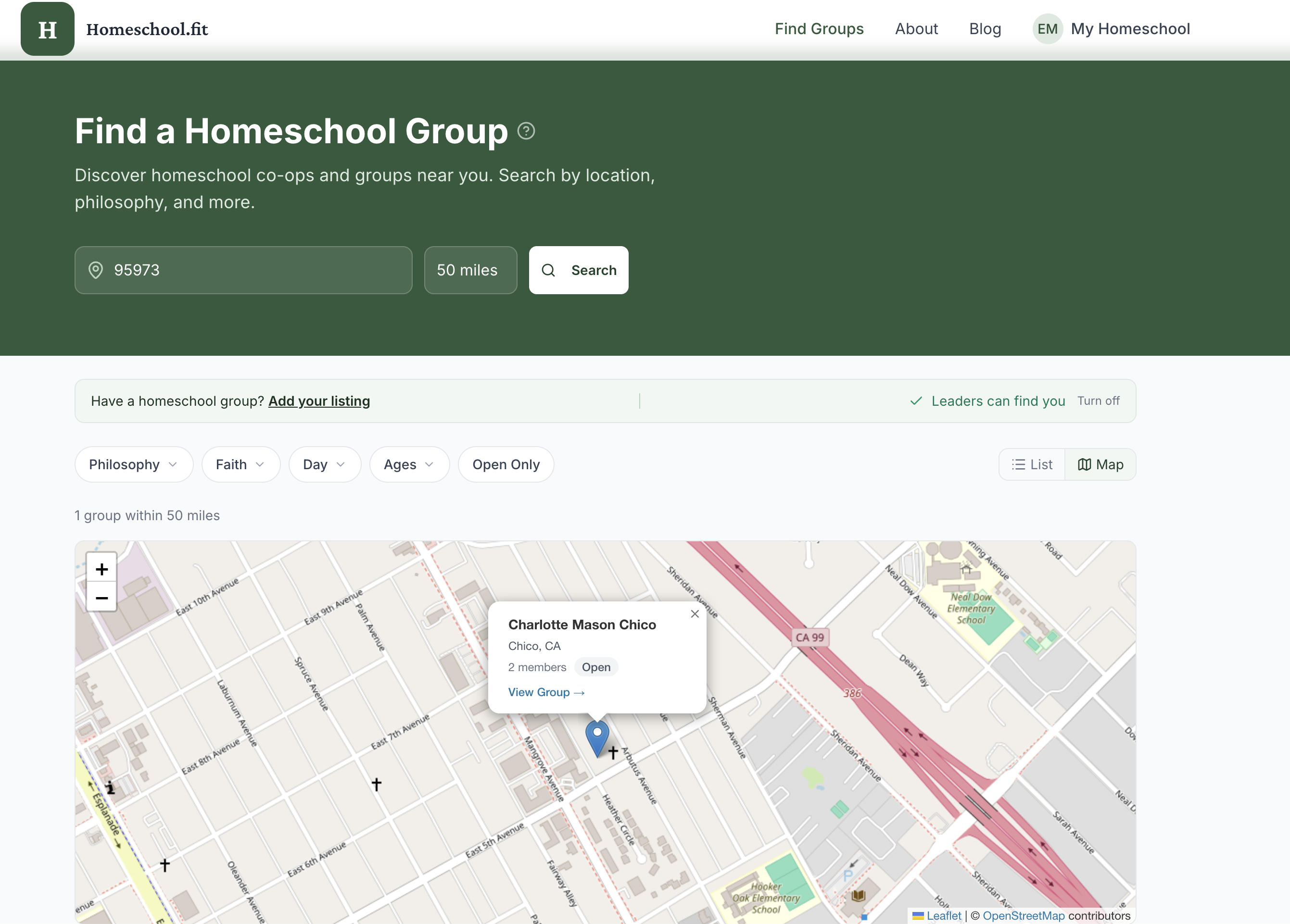
Task: Click the Open status badge in popup
Action: coord(596,667)
